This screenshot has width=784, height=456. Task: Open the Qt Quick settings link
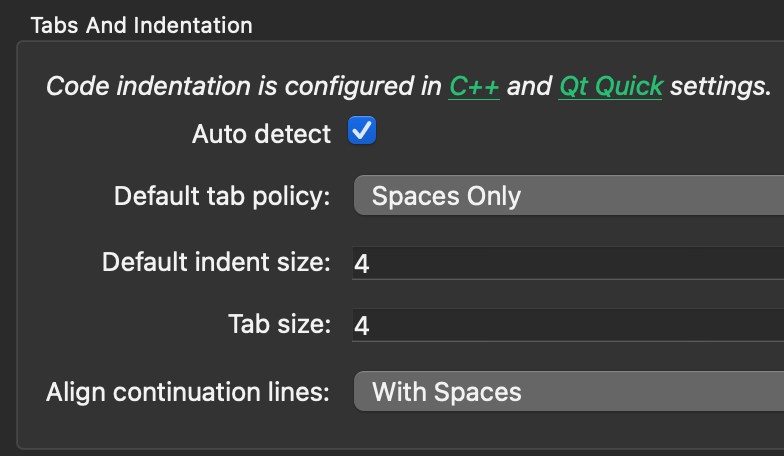pos(610,86)
